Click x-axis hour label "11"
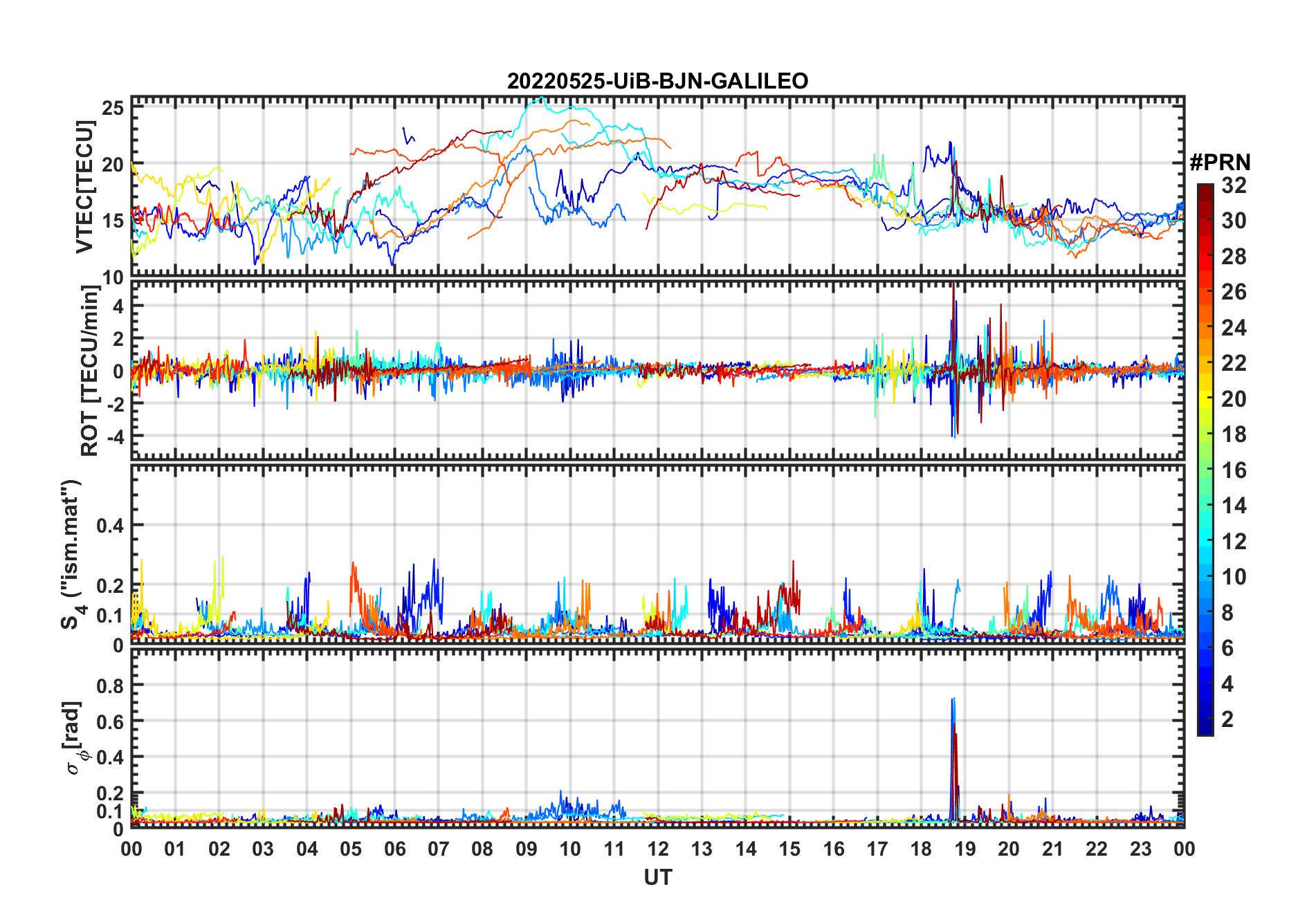 pos(614,849)
